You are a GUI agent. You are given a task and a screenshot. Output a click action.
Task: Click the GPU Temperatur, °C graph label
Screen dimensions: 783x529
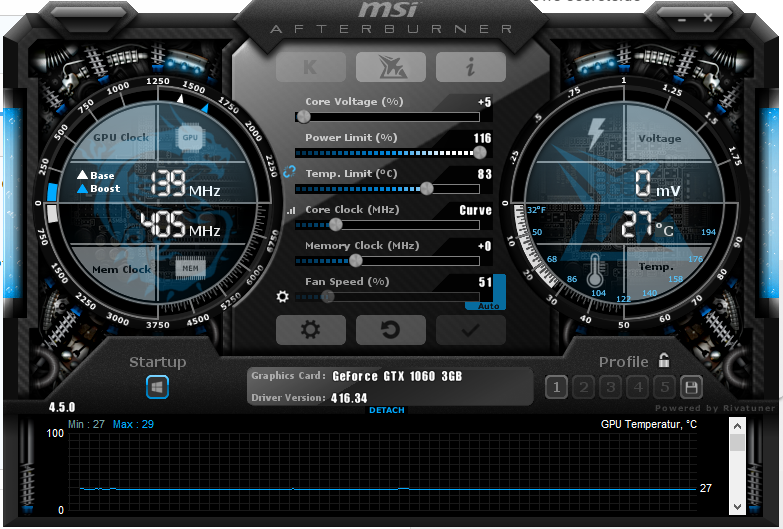tap(648, 424)
